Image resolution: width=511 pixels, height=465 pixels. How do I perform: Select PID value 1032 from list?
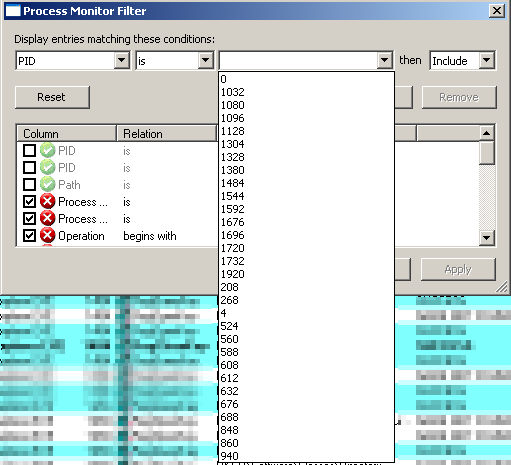click(x=306, y=92)
